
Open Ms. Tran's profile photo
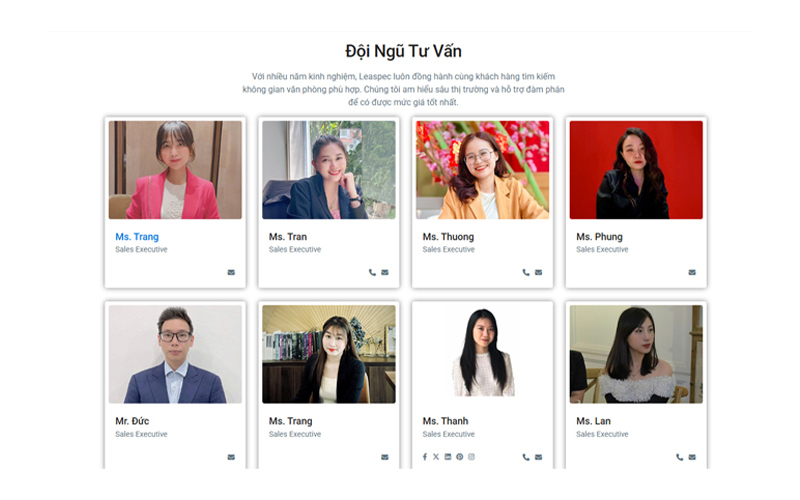point(329,170)
